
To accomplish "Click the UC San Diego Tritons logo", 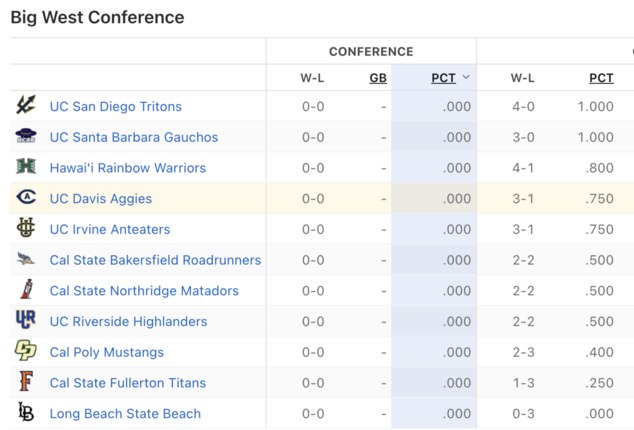I will [x=26, y=106].
